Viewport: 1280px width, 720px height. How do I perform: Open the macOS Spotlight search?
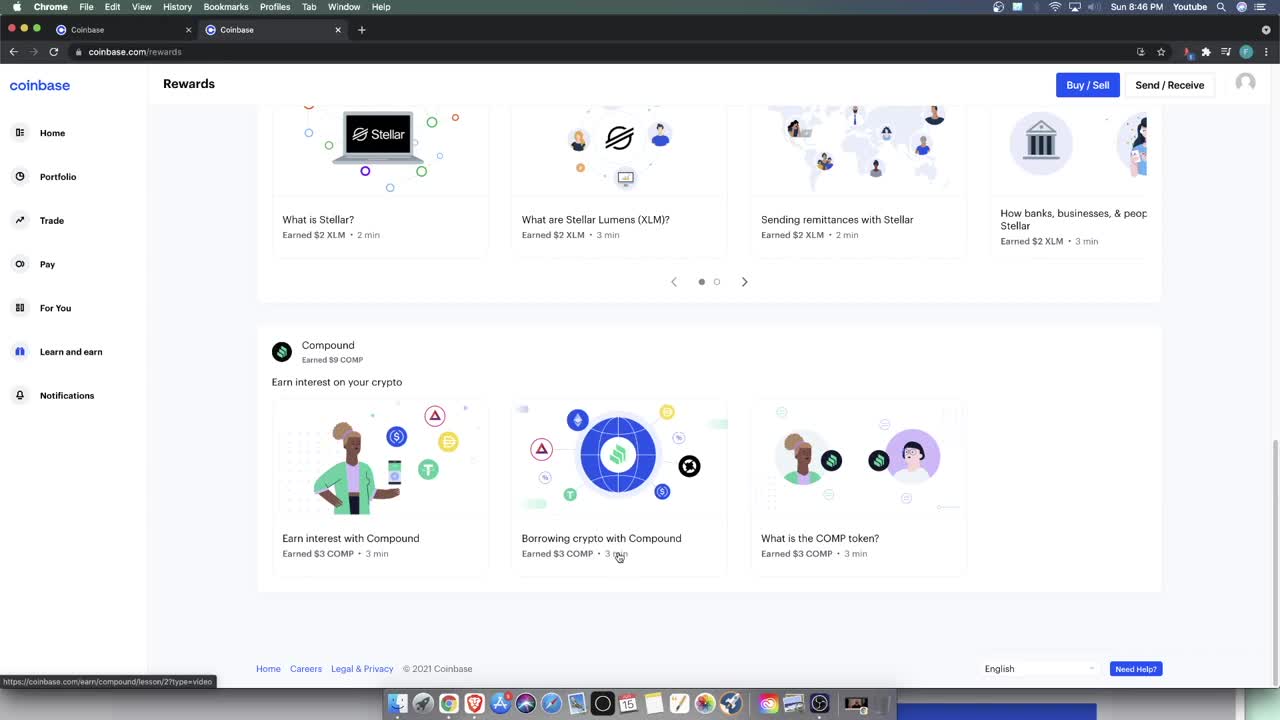click(x=1221, y=7)
